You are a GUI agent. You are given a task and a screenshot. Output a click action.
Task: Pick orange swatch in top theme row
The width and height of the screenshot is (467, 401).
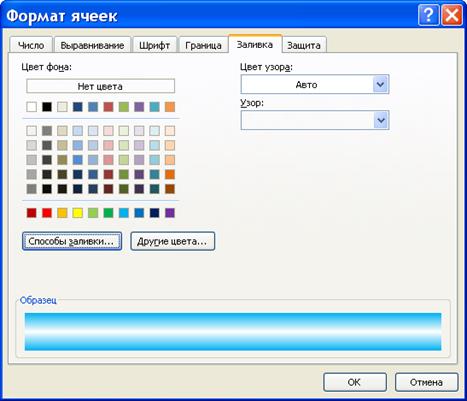(170, 107)
